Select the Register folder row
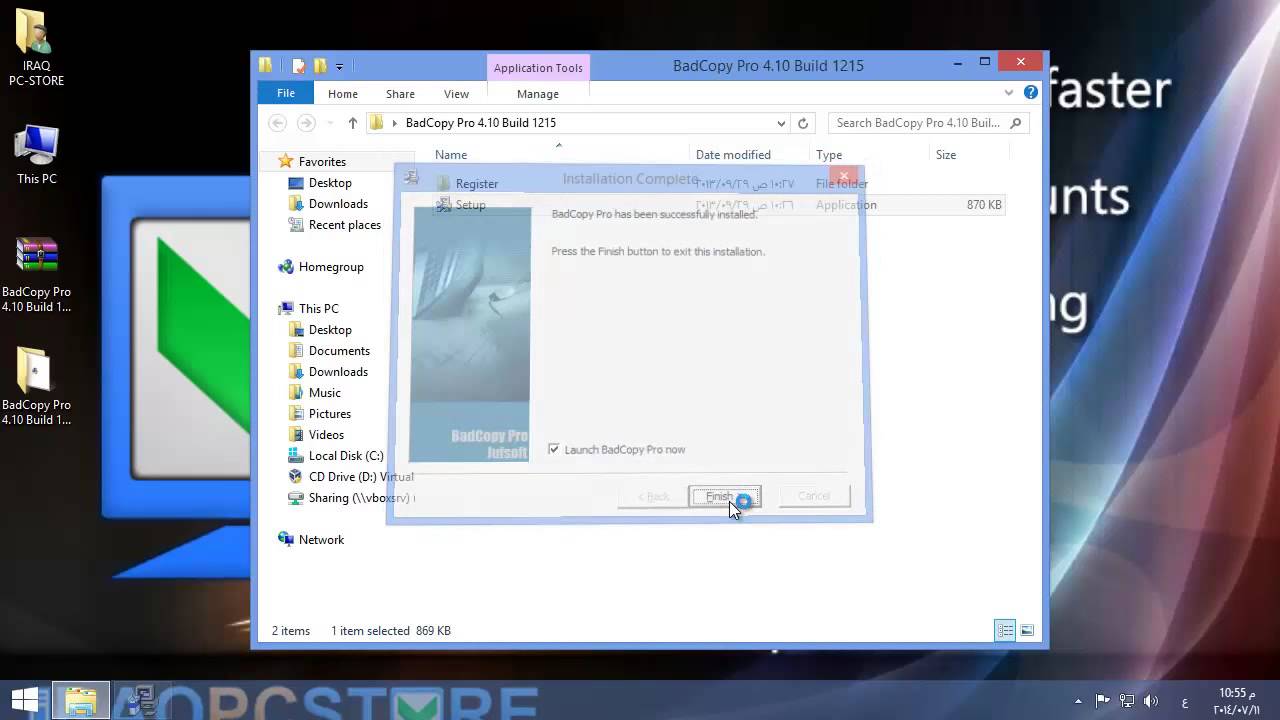Viewport: 1280px width, 720px height. point(718,184)
